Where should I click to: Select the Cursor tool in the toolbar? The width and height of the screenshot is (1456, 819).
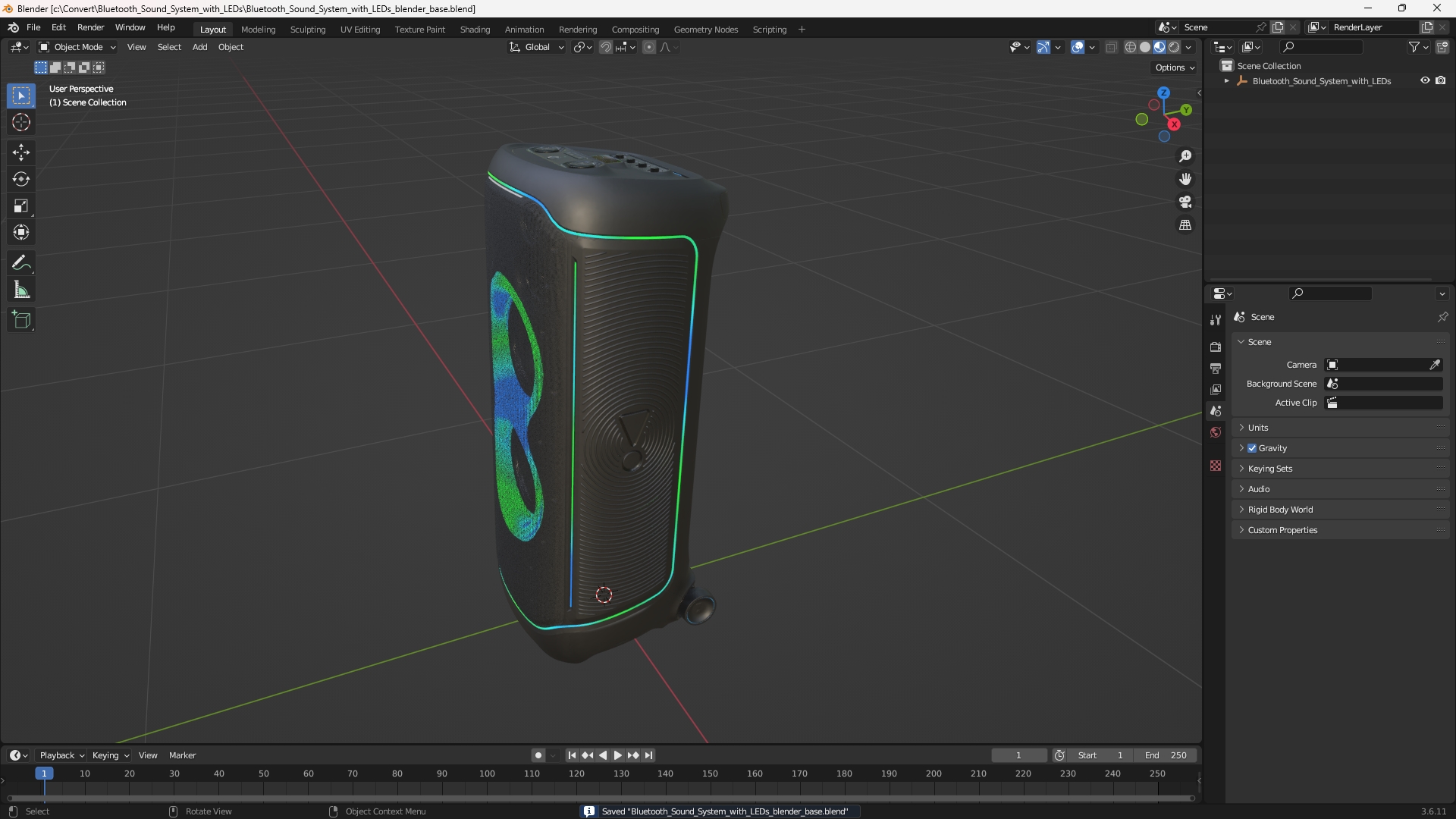21,122
